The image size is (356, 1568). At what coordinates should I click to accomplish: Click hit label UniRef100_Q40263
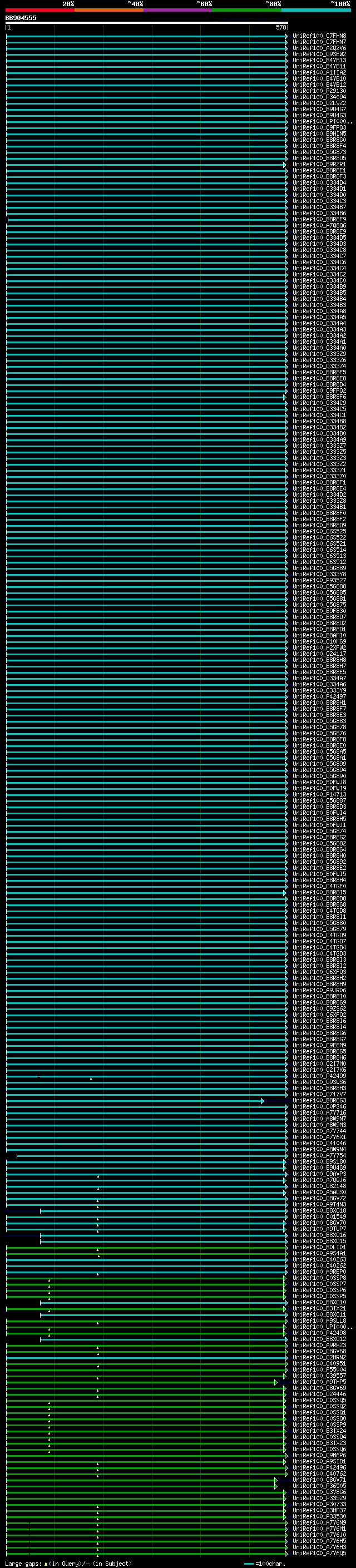pos(319,1259)
